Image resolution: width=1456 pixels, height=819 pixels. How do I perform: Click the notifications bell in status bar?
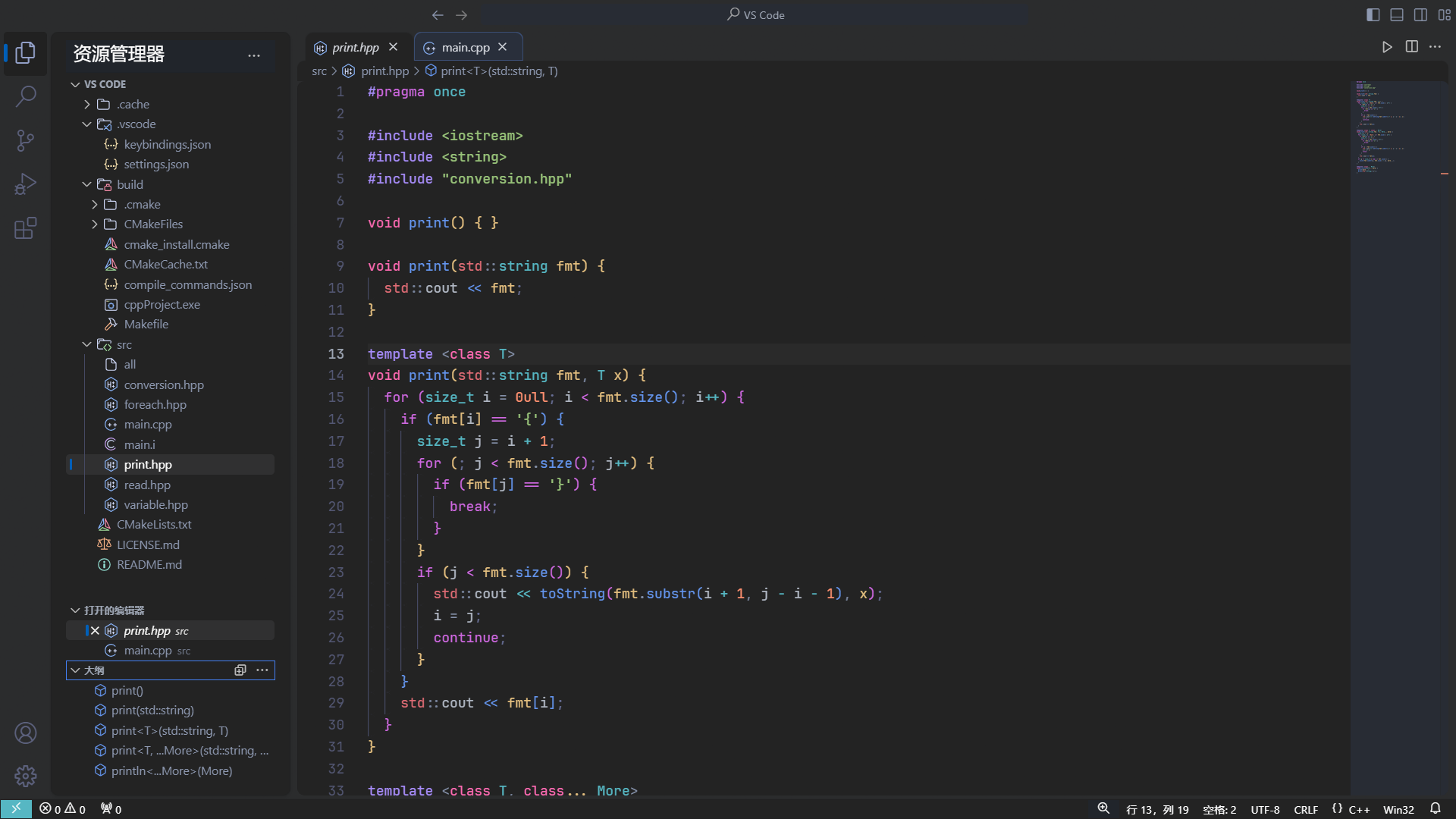pyautogui.click(x=1435, y=809)
